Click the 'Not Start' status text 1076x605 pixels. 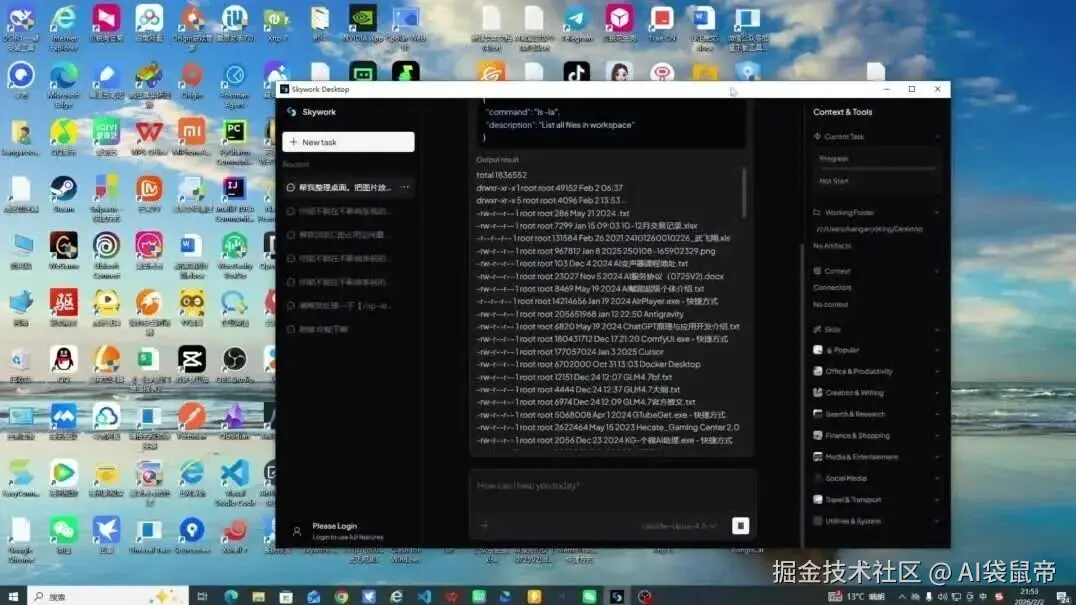tap(834, 181)
